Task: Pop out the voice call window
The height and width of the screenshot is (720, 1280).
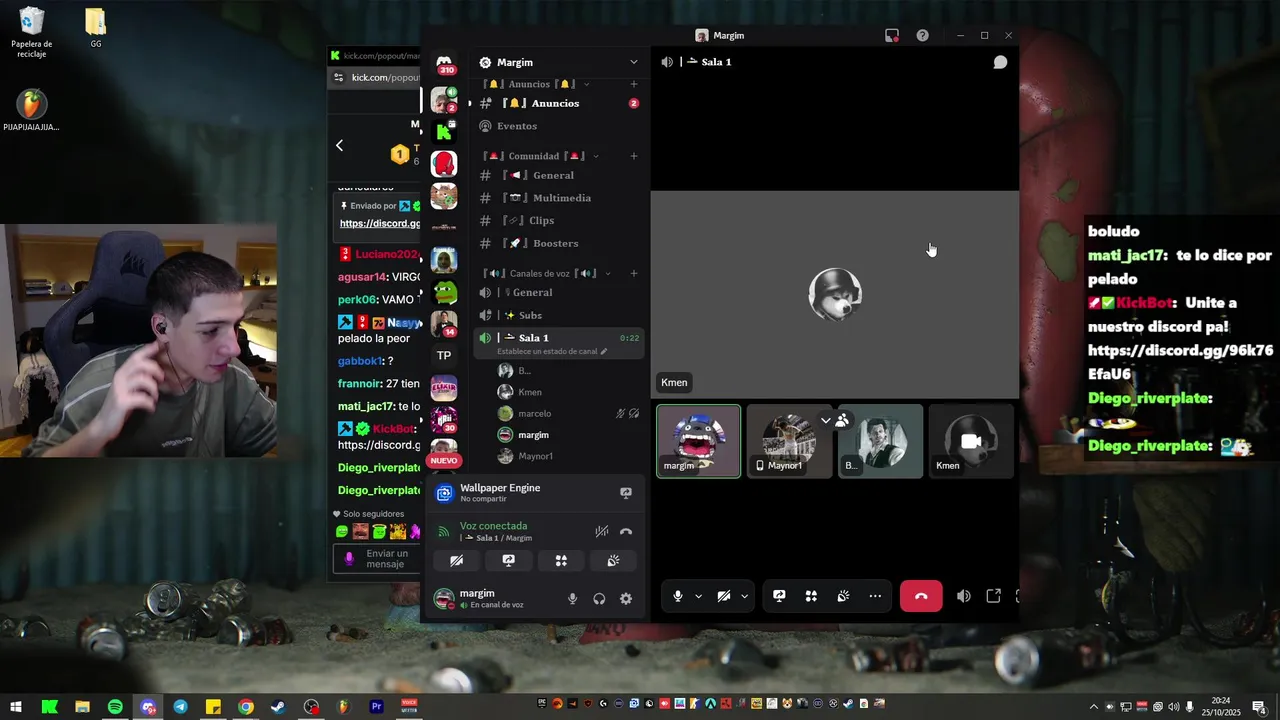Action: 993,596
